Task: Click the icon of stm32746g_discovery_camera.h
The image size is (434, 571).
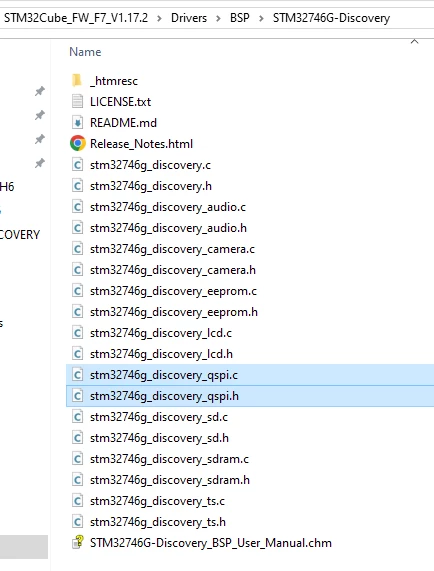Action: click(x=77, y=270)
